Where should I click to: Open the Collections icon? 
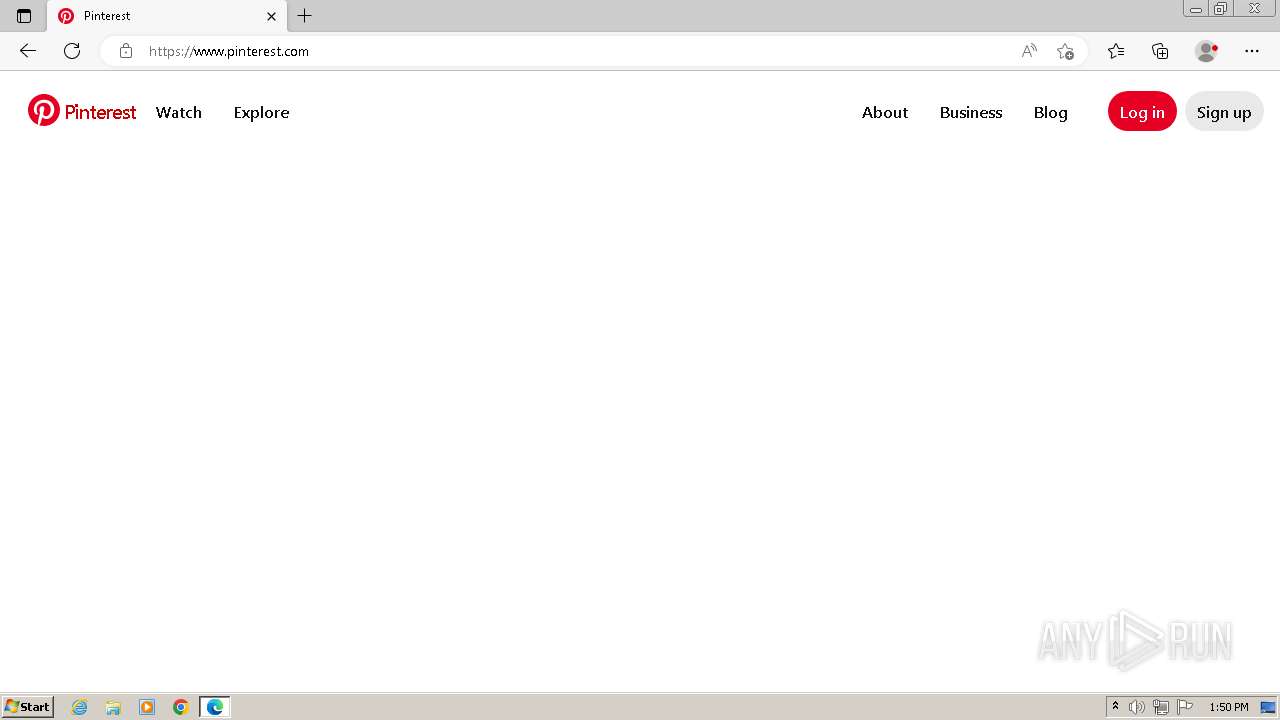point(1160,51)
